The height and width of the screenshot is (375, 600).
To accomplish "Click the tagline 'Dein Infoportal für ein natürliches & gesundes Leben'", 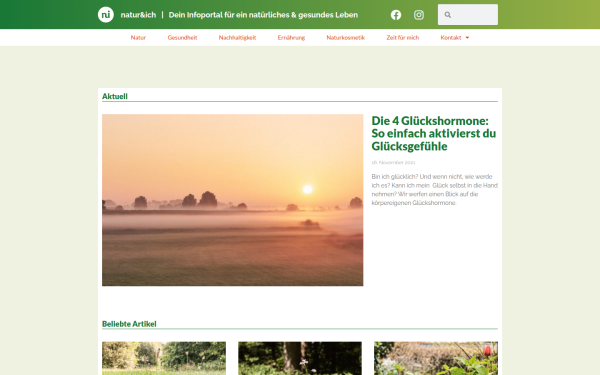I will click(263, 15).
